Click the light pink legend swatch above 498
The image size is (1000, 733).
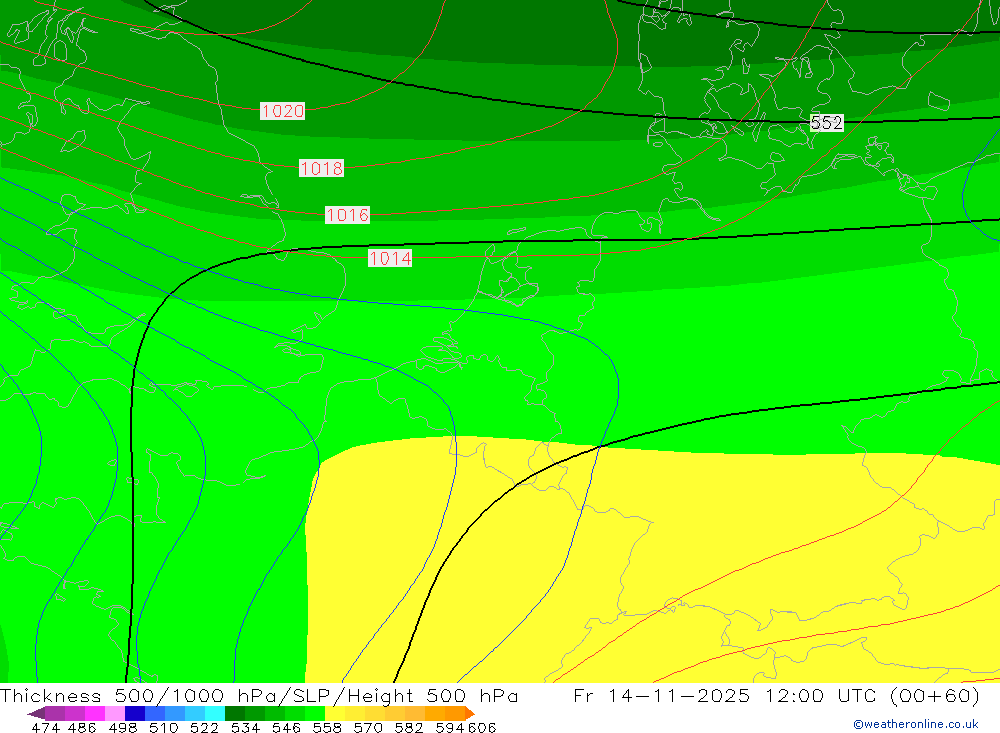115,713
